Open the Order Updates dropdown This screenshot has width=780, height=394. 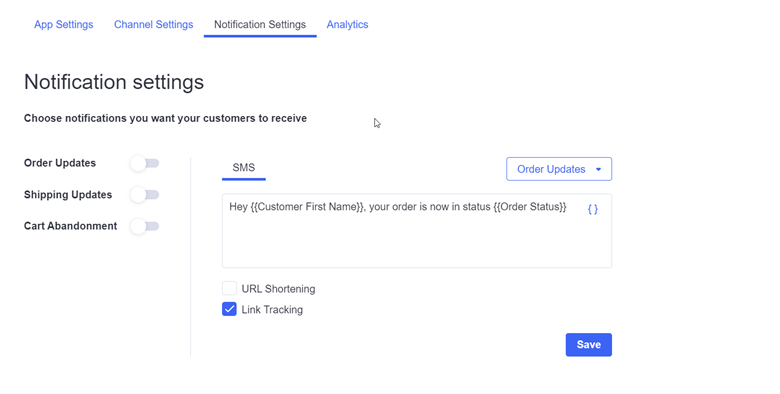tap(559, 169)
